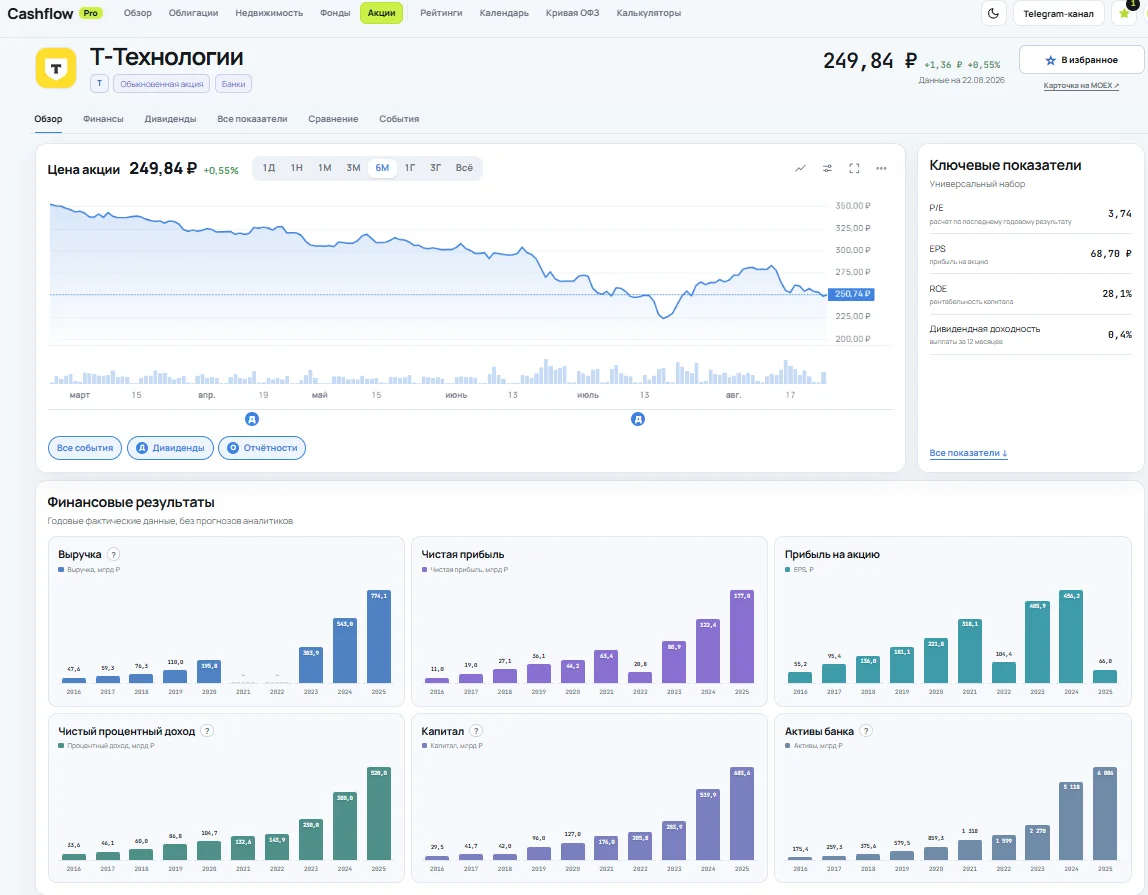Click ROE value 28,1%

pos(1117,294)
